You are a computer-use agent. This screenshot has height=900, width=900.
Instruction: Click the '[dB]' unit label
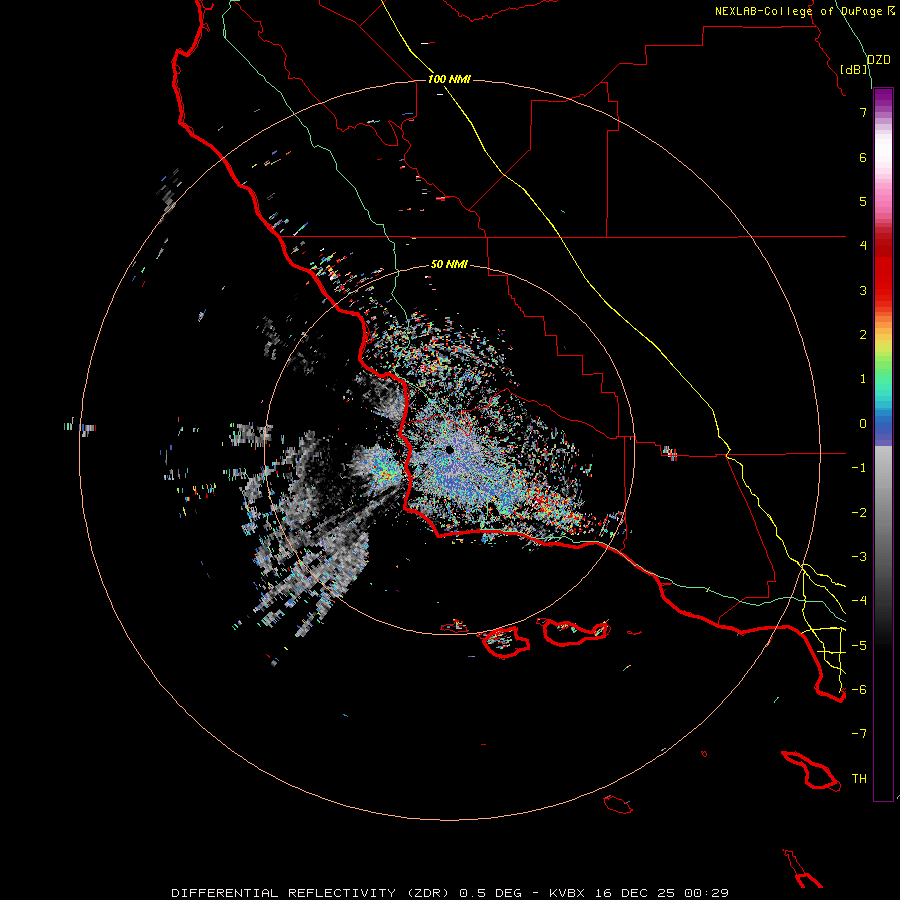pyautogui.click(x=854, y=69)
